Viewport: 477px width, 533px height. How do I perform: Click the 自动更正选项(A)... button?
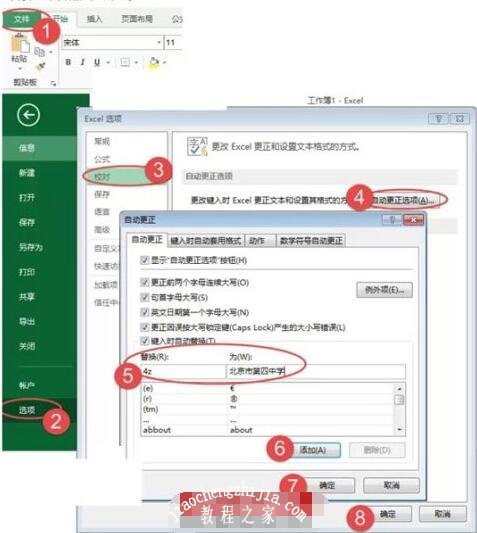tap(403, 200)
